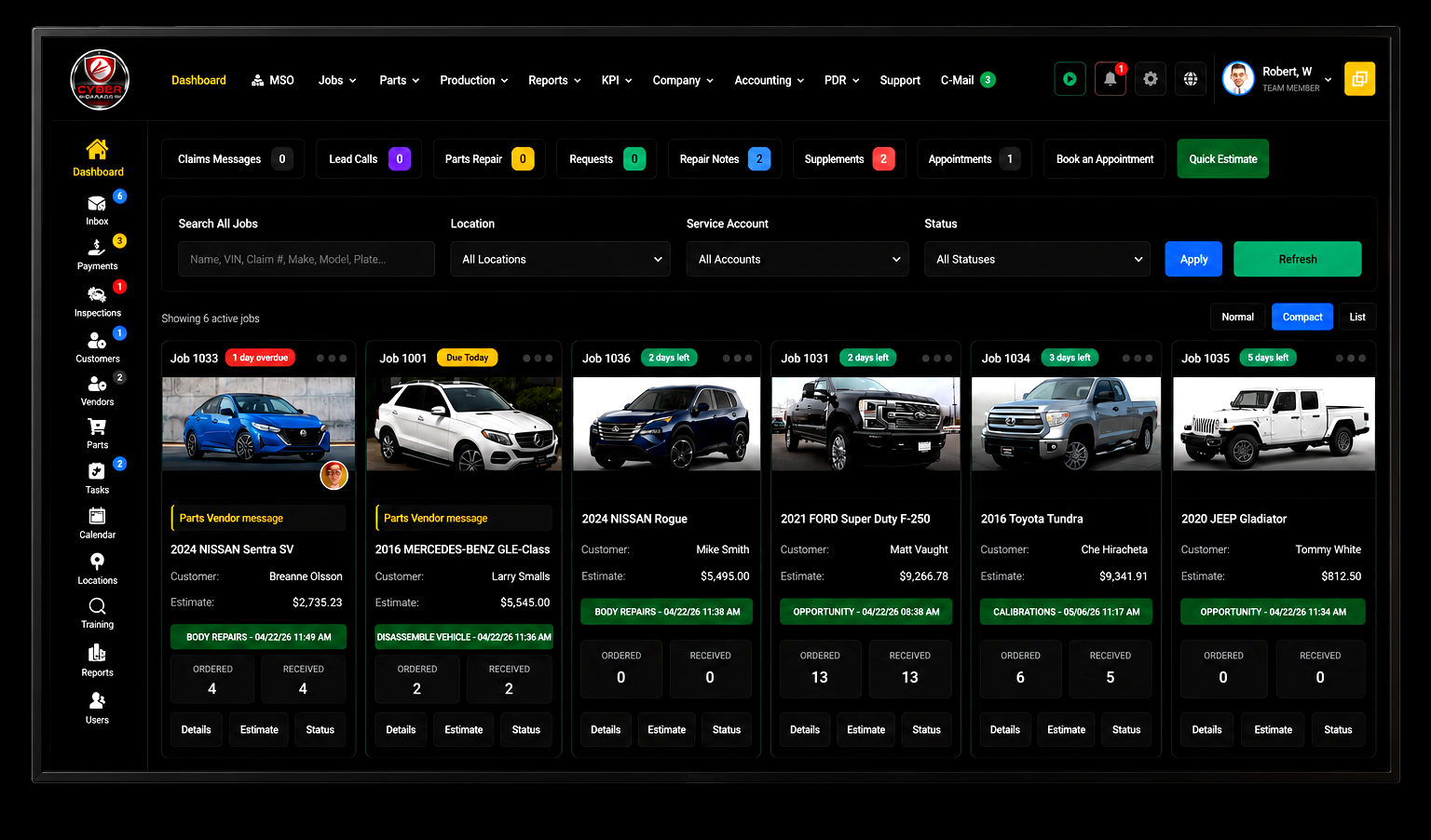The image size is (1431, 840).
Task: Open the Status filter dropdown
Action: point(1037,259)
